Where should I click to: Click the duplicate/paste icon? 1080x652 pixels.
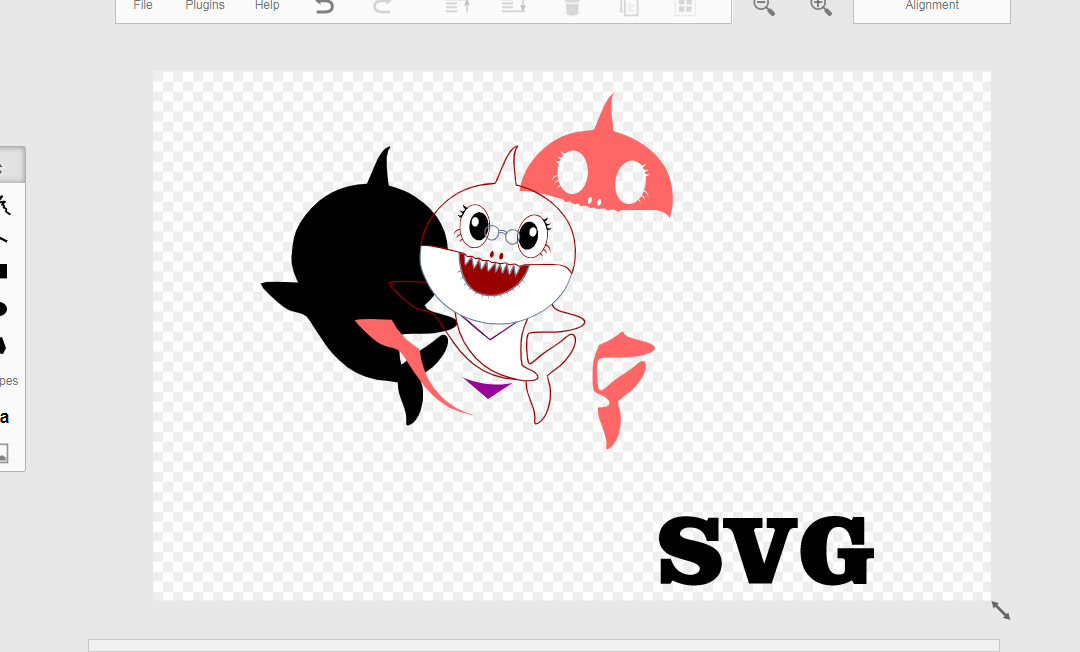629,7
